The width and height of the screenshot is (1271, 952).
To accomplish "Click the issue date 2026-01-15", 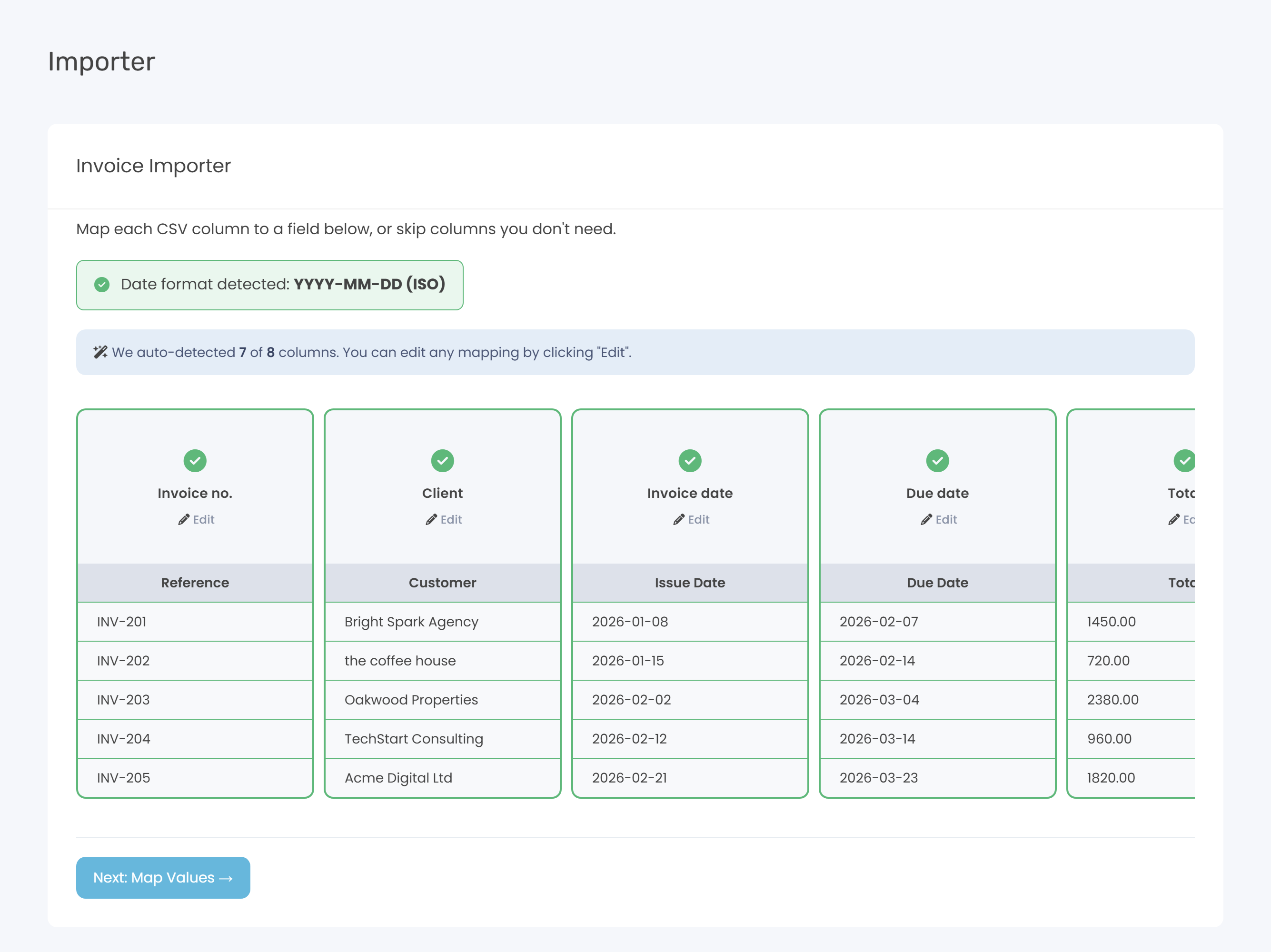I will point(690,661).
